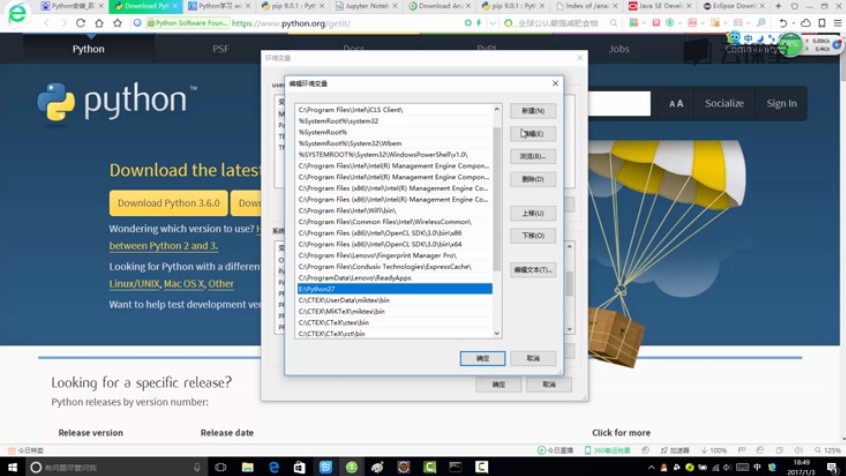Open the PSF top navigation tab

[220, 49]
